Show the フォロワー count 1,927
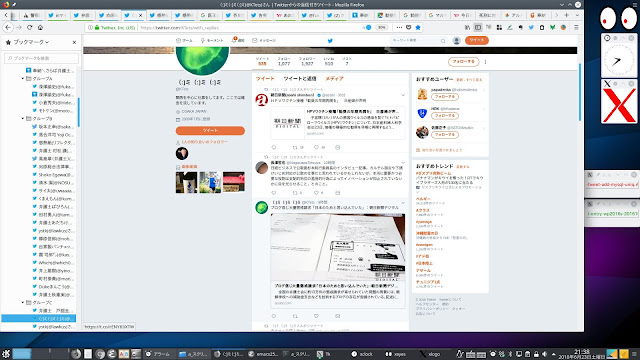This screenshot has height=360, width=640. tap(307, 61)
